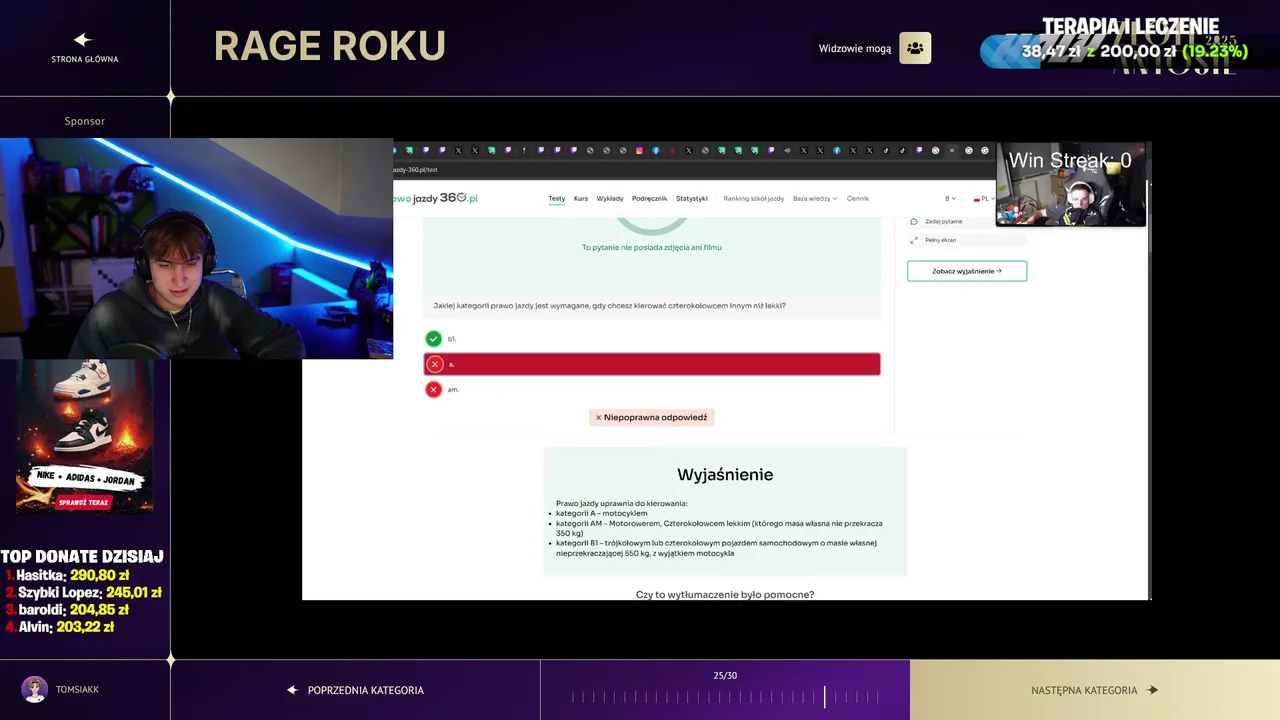Click 'Czy to wytłumaczenie było pomocne?' text
This screenshot has height=720, width=1280.
coord(725,595)
